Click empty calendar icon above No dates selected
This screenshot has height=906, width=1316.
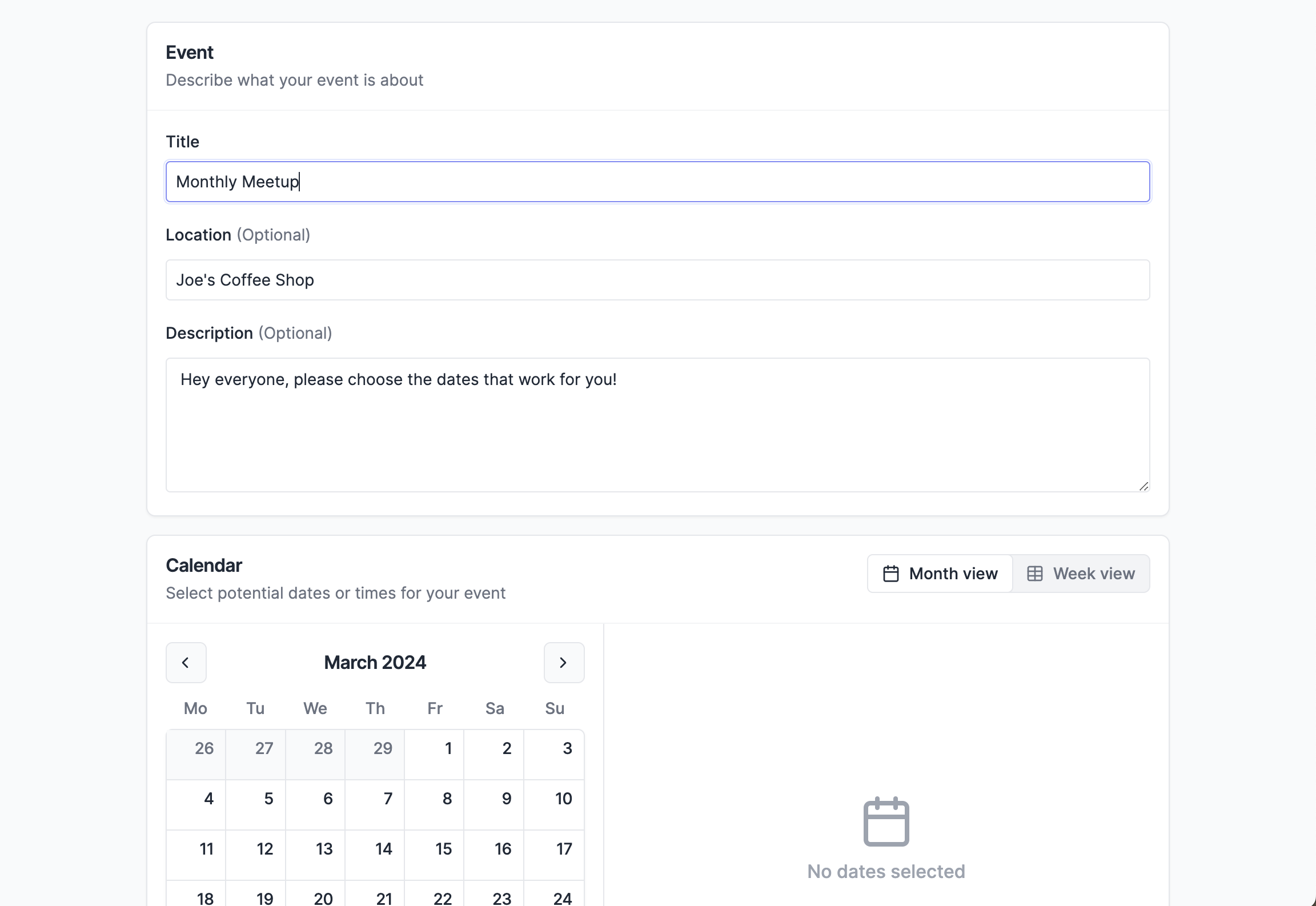[886, 821]
